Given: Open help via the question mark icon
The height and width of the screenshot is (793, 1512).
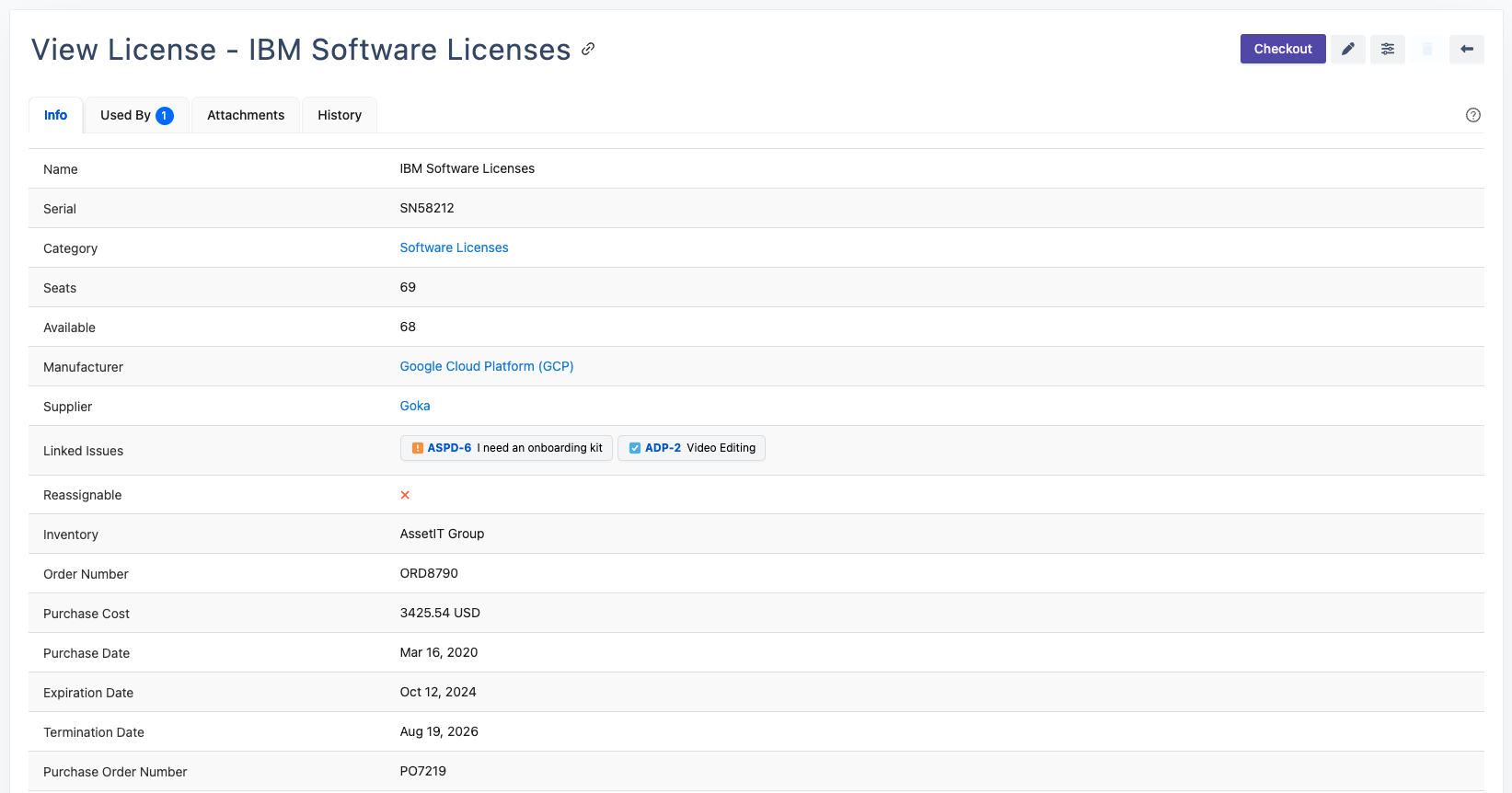Looking at the screenshot, I should [x=1472, y=115].
